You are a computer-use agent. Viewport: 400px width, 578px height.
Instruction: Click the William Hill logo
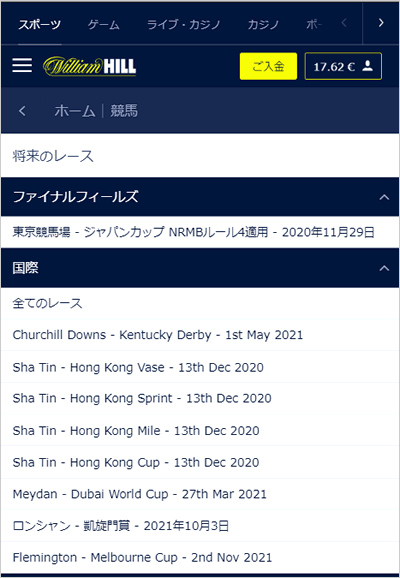(x=90, y=66)
